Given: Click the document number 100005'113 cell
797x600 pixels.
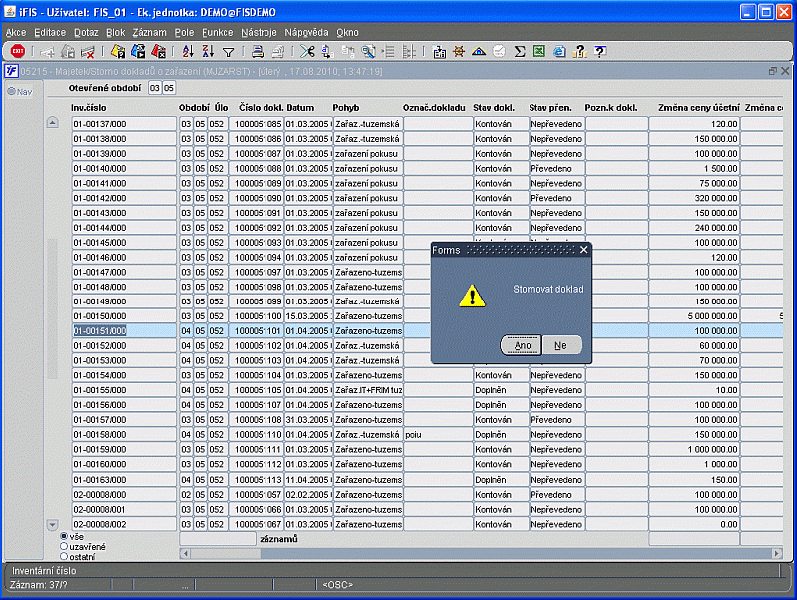Looking at the screenshot, I should coord(256,479).
